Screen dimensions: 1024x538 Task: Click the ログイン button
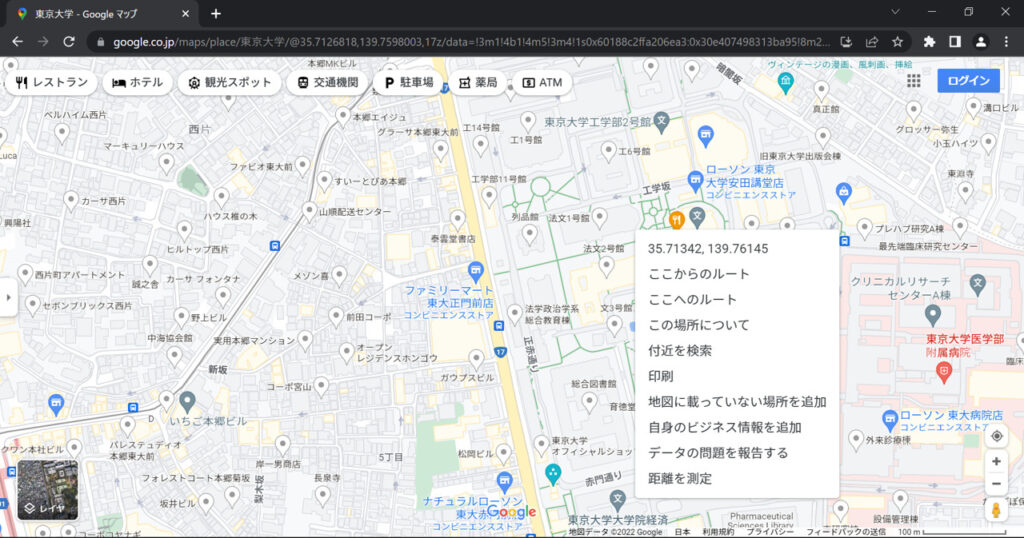tap(968, 80)
